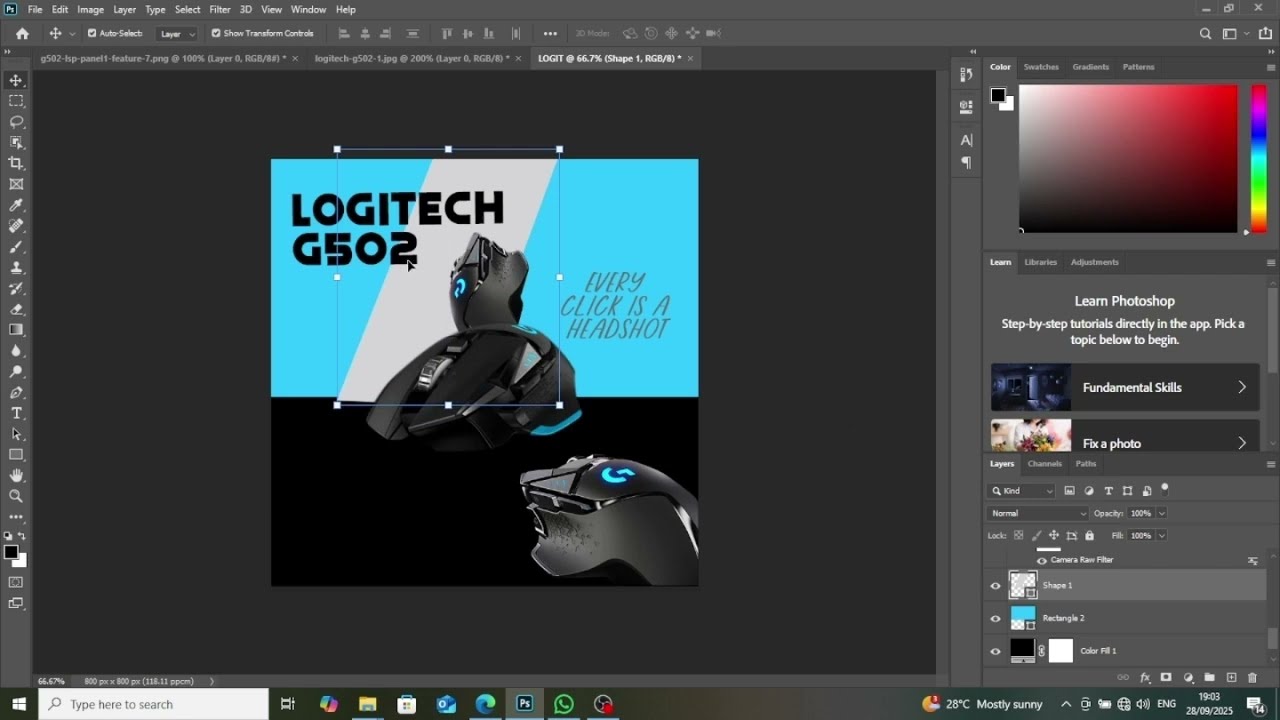Select the Horizontal Type tool
The width and height of the screenshot is (1280, 720).
16,413
